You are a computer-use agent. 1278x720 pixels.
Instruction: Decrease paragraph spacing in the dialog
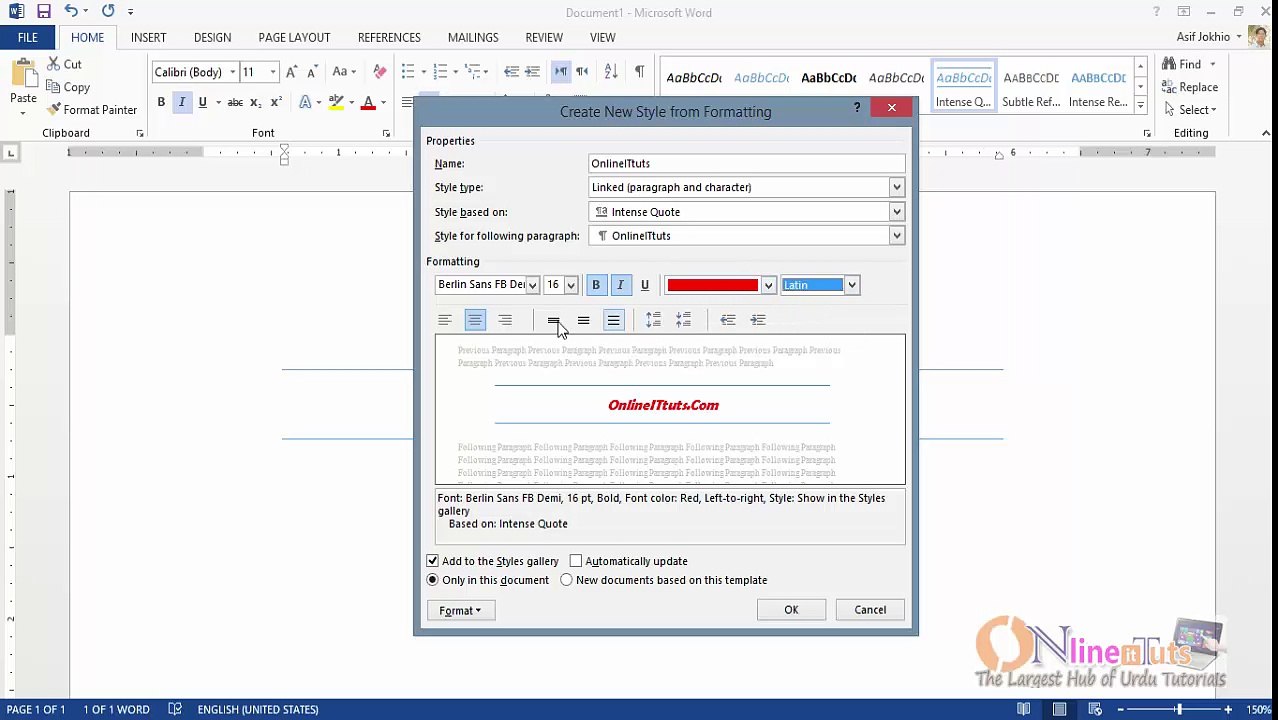coord(683,320)
